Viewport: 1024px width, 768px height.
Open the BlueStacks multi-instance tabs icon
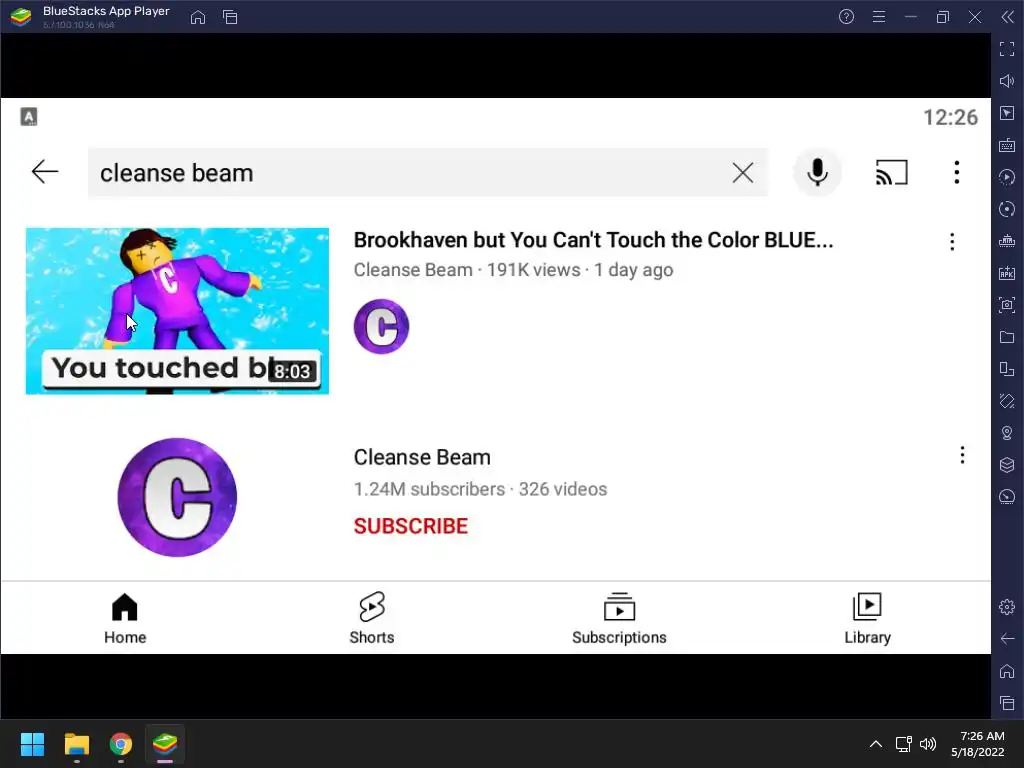coord(230,17)
